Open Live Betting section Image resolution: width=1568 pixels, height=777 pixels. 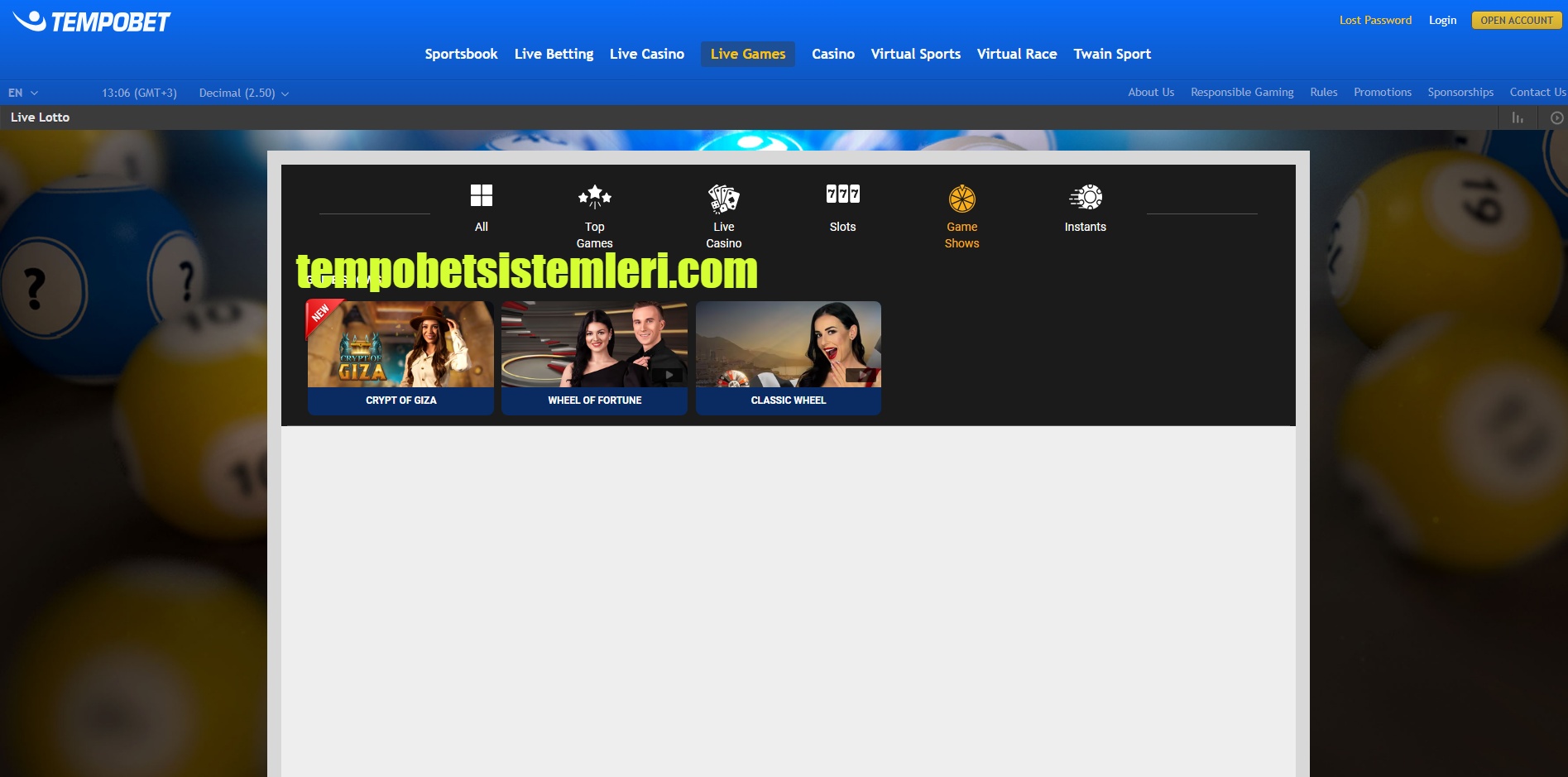(554, 54)
